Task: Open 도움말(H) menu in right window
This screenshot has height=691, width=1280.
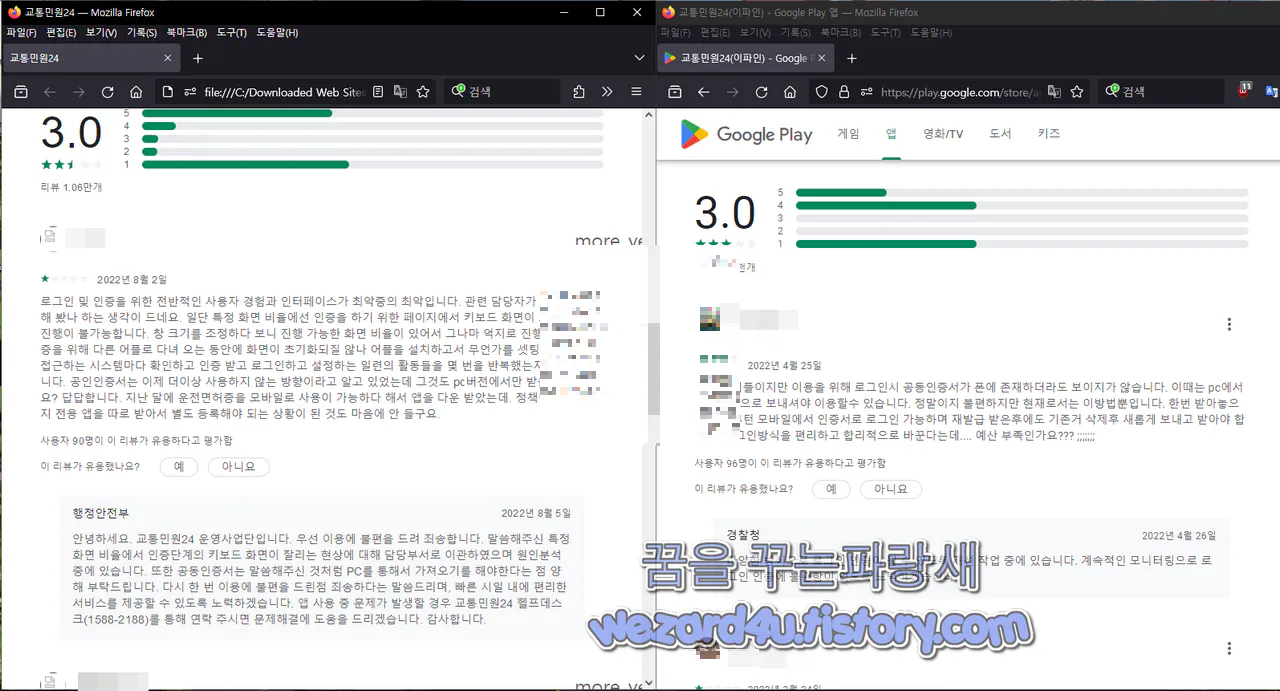Action: (932, 33)
